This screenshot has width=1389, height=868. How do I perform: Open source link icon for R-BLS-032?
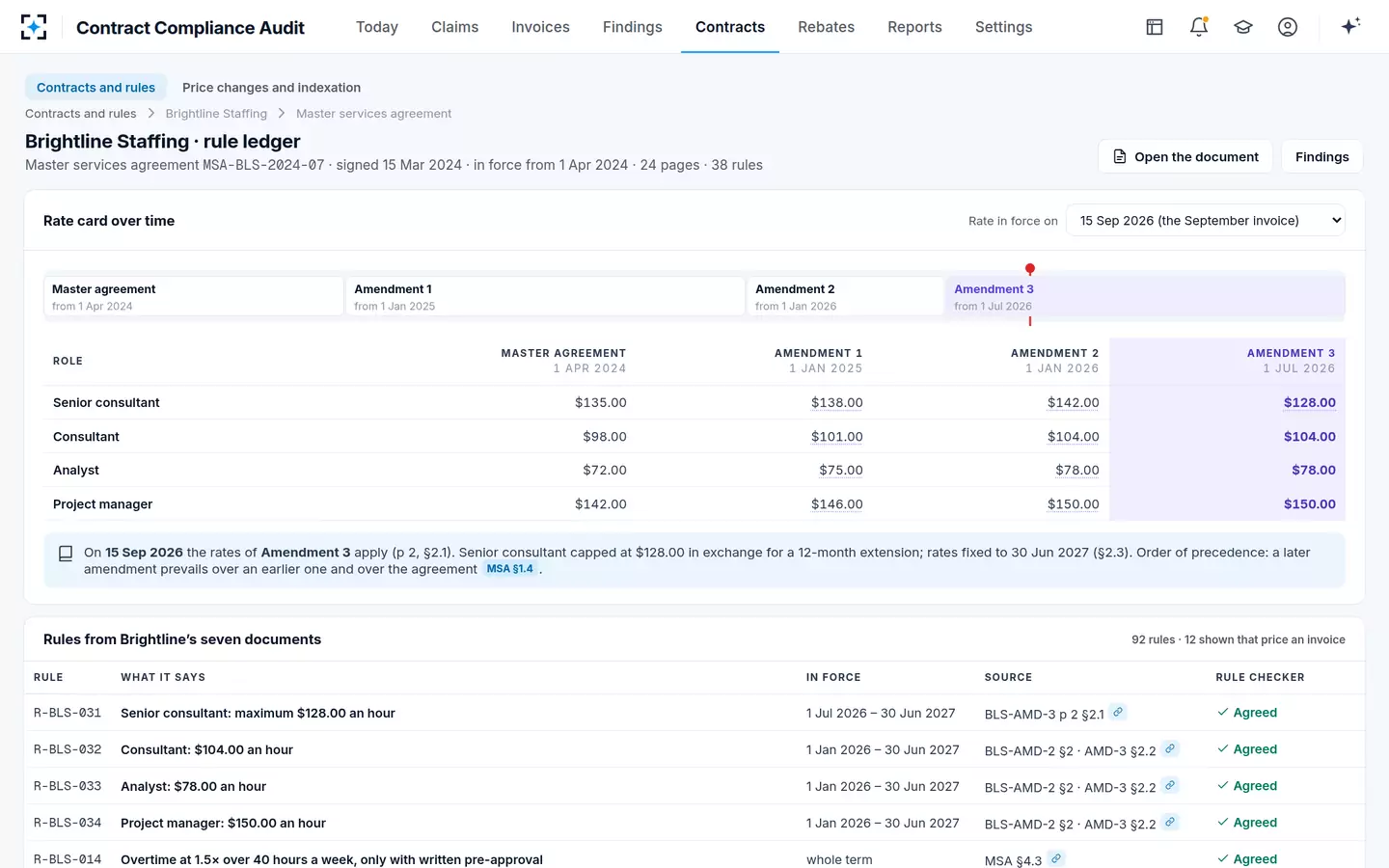point(1170,748)
